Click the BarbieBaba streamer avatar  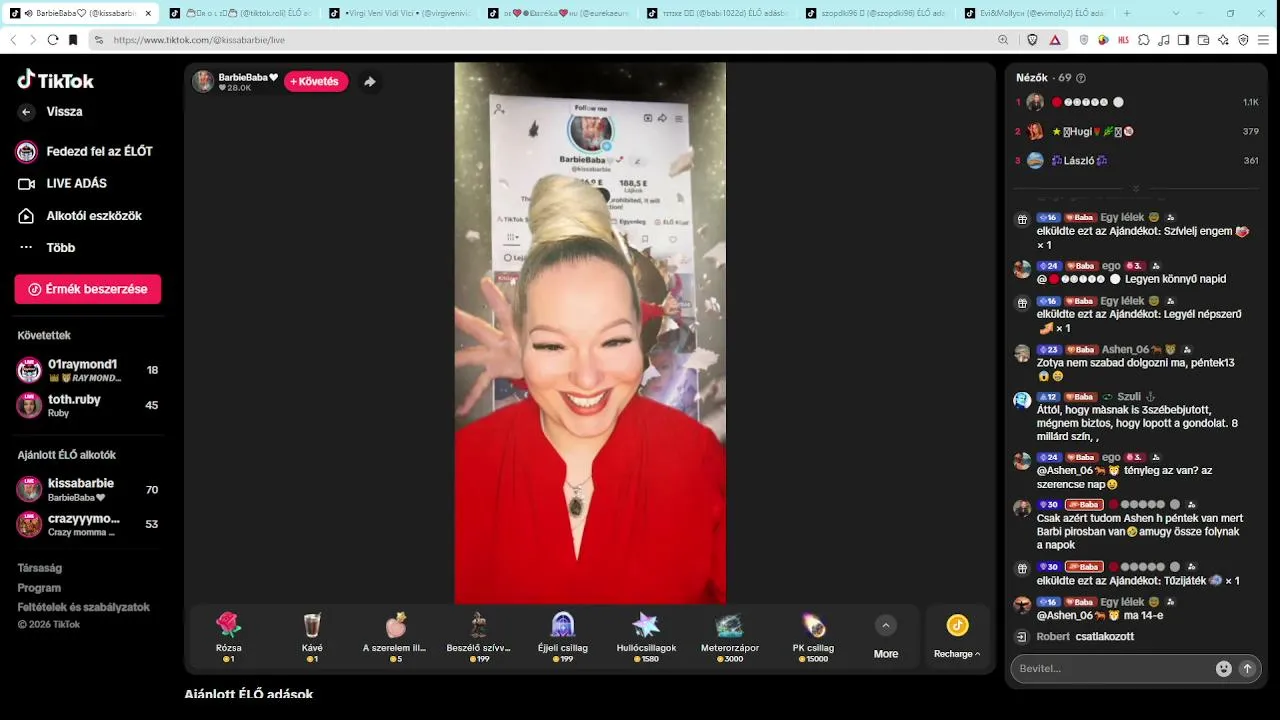click(x=203, y=82)
